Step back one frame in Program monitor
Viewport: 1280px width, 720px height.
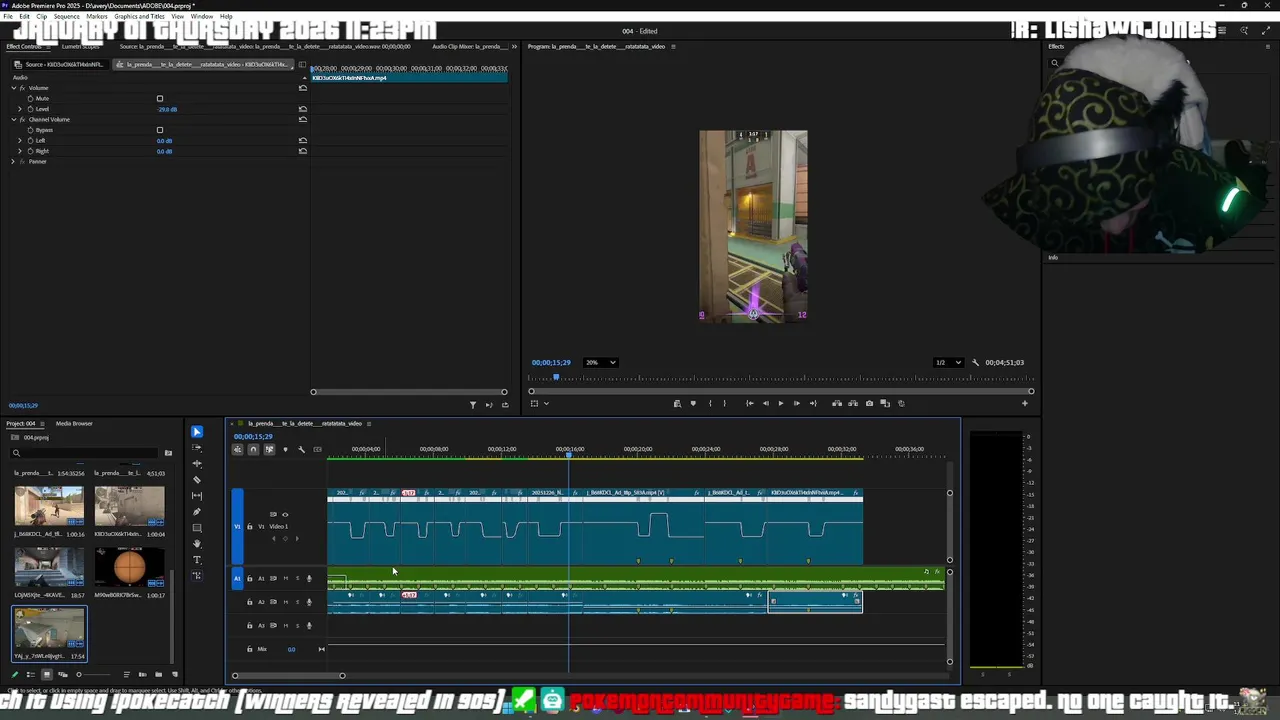(766, 403)
